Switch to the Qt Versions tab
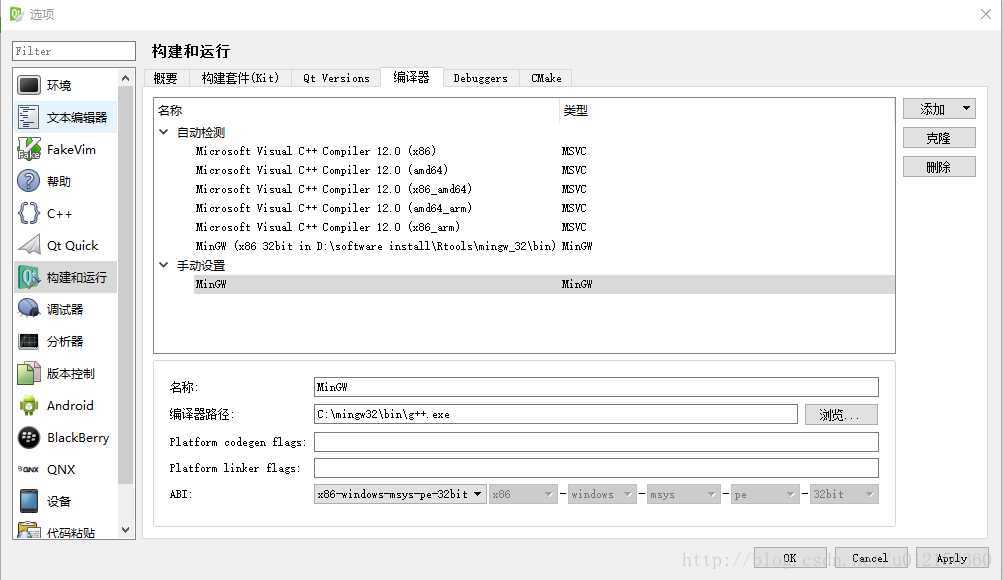The width and height of the screenshot is (1003, 580). coord(336,78)
